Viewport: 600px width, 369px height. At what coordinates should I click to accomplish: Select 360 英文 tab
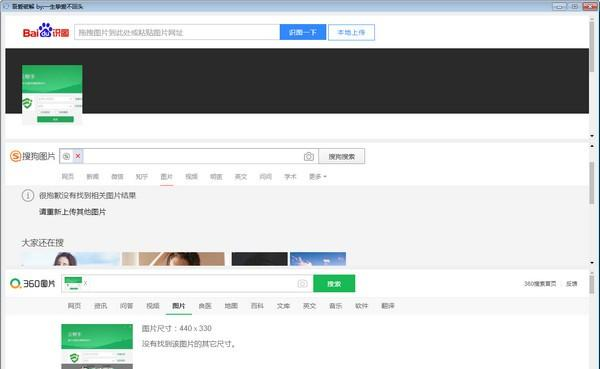(309, 305)
